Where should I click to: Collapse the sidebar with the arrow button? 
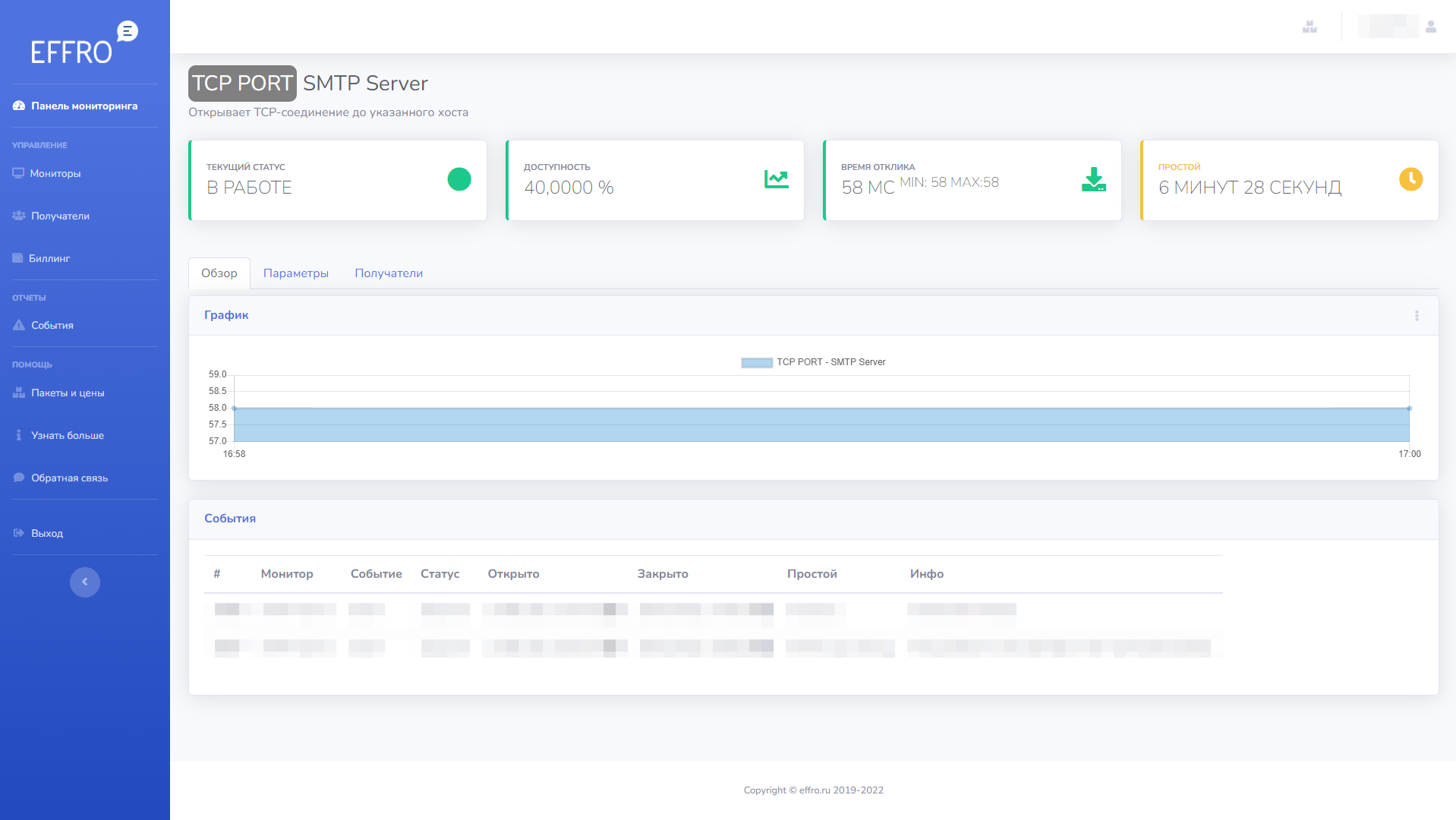tap(85, 582)
